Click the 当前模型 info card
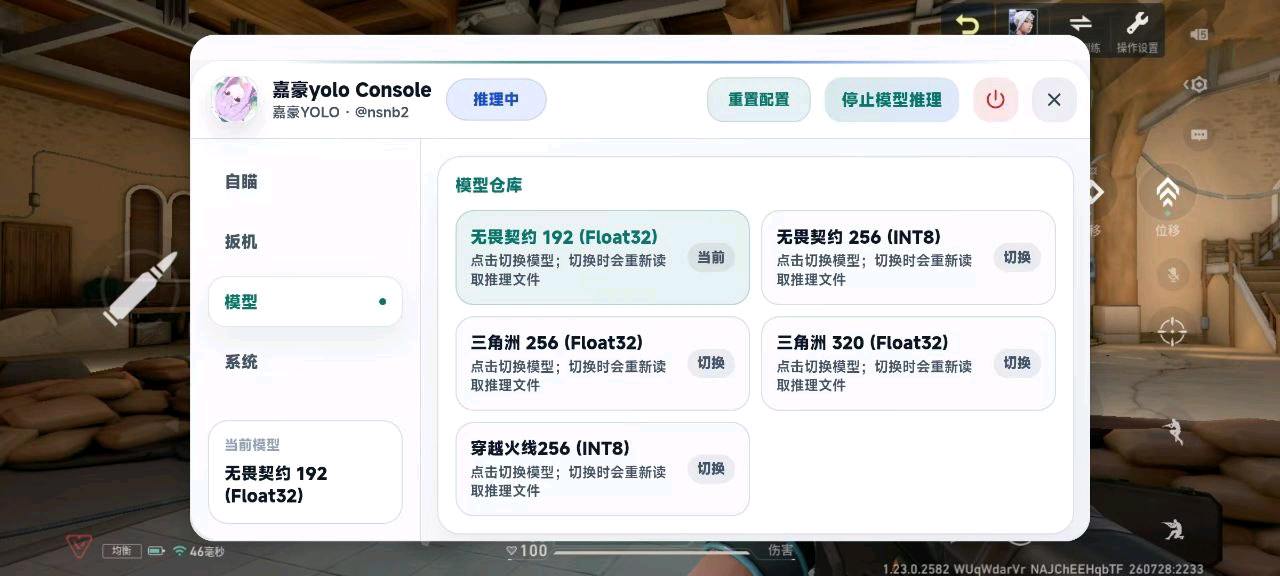 tap(305, 472)
